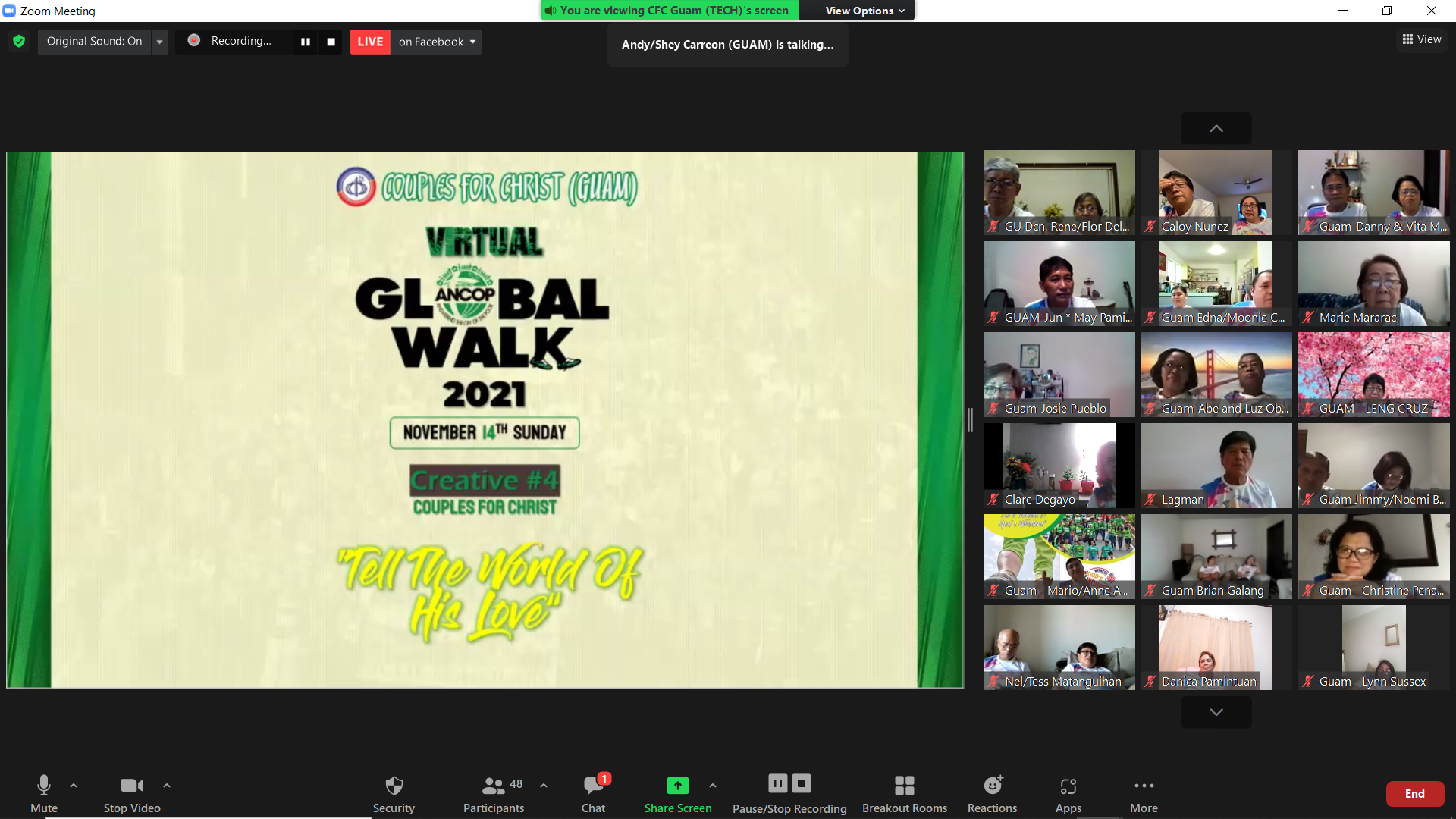Click muted mic icon on Lagman tile
The image size is (1456, 819).
(x=1150, y=499)
